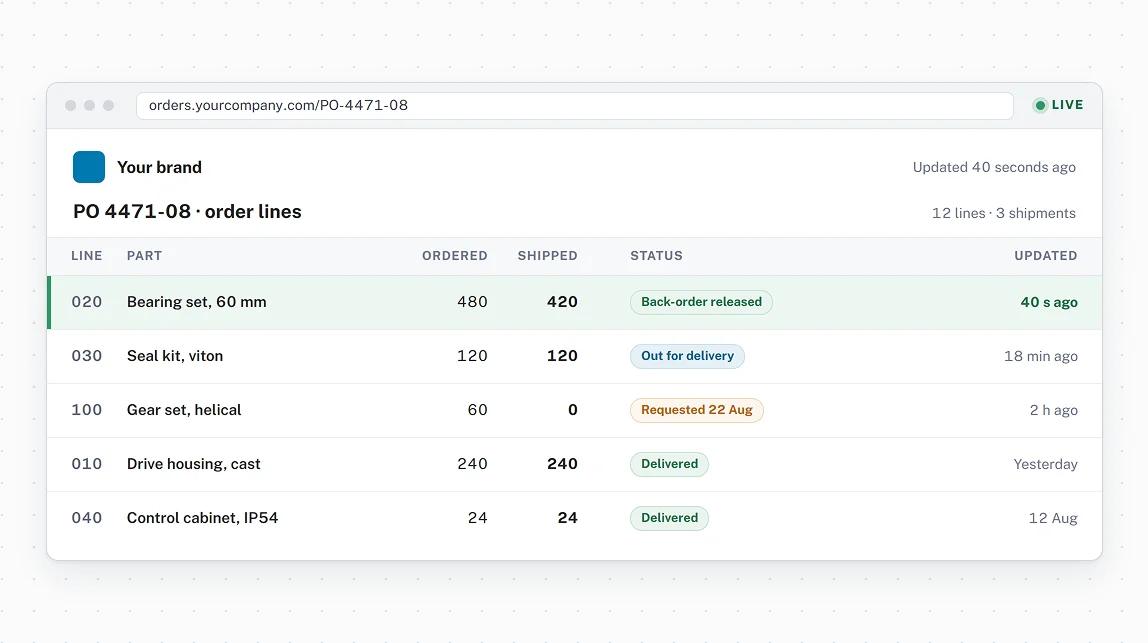Click the green LIVE indicator dot

[x=1040, y=105]
